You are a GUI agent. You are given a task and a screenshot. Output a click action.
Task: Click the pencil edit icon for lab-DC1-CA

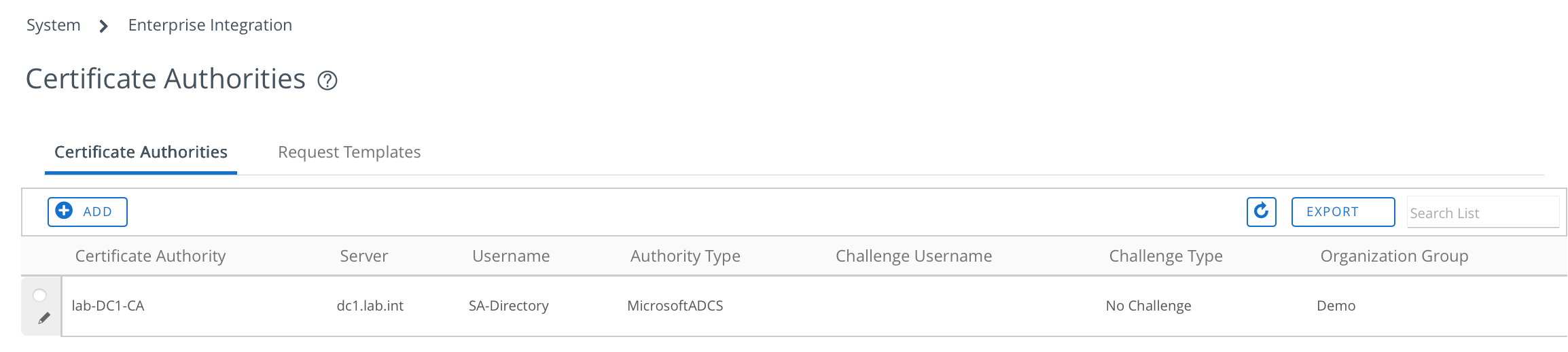point(44,318)
